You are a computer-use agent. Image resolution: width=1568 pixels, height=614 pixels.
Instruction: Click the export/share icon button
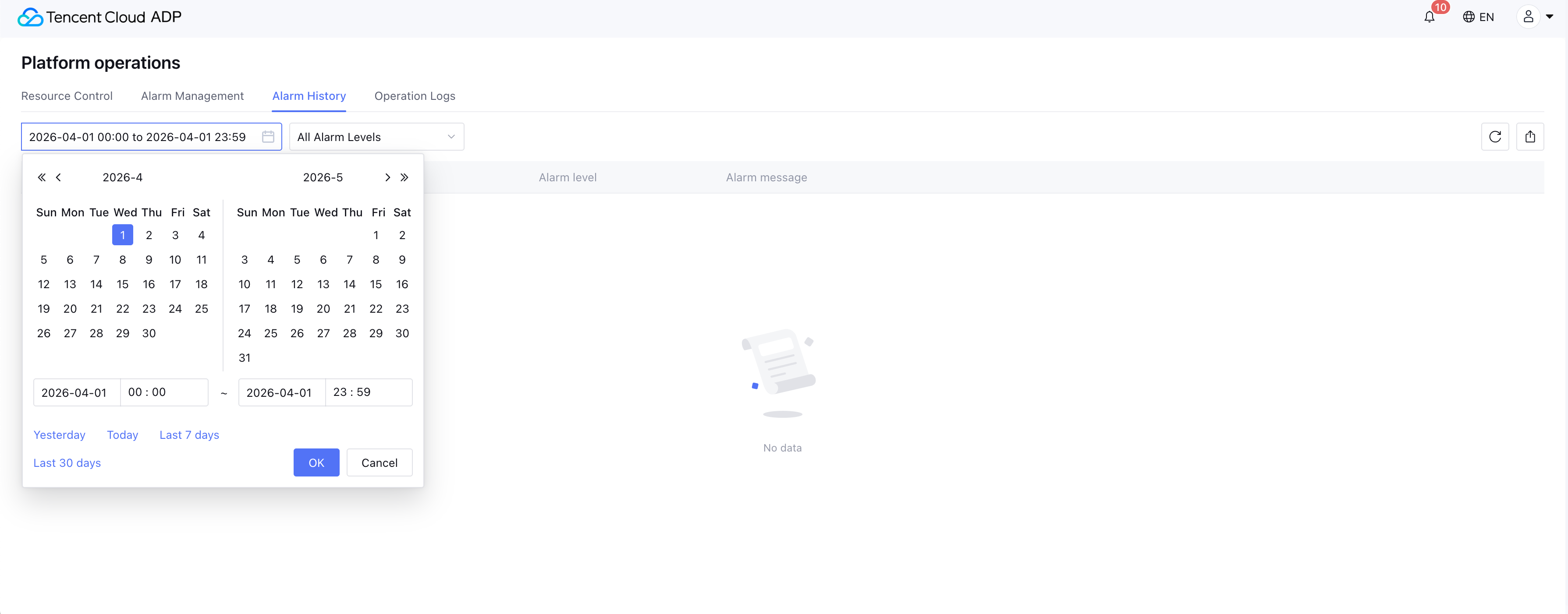click(x=1529, y=137)
